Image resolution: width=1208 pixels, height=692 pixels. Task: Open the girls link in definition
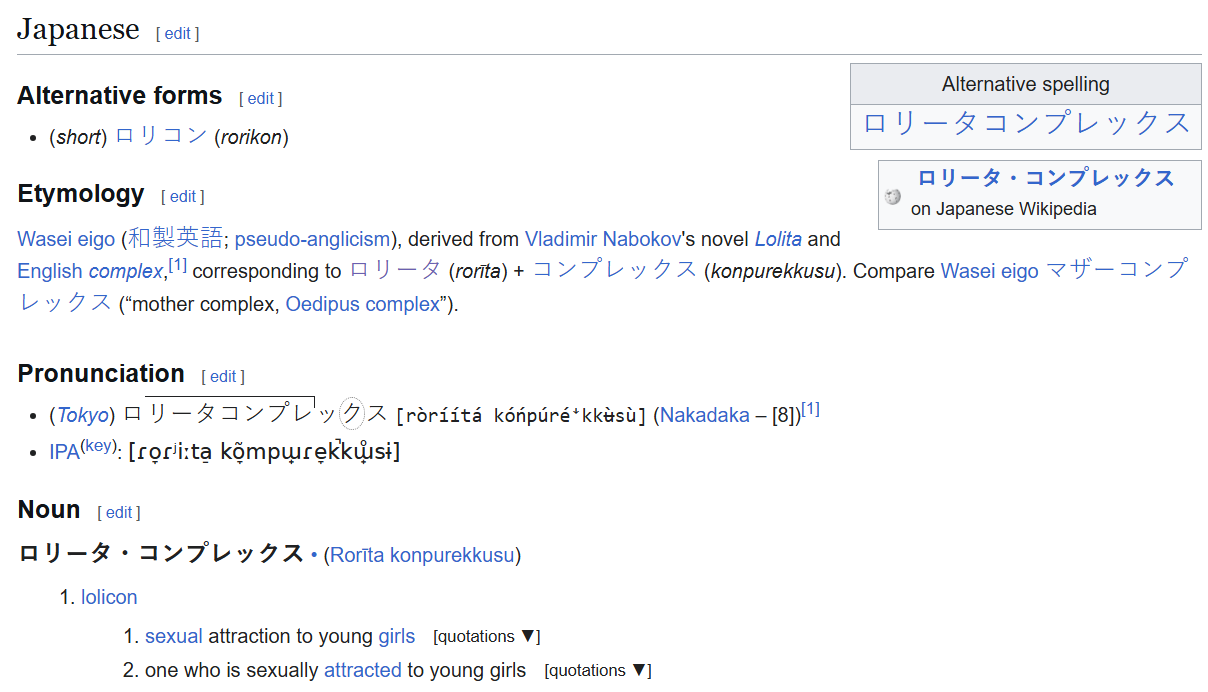(396, 636)
